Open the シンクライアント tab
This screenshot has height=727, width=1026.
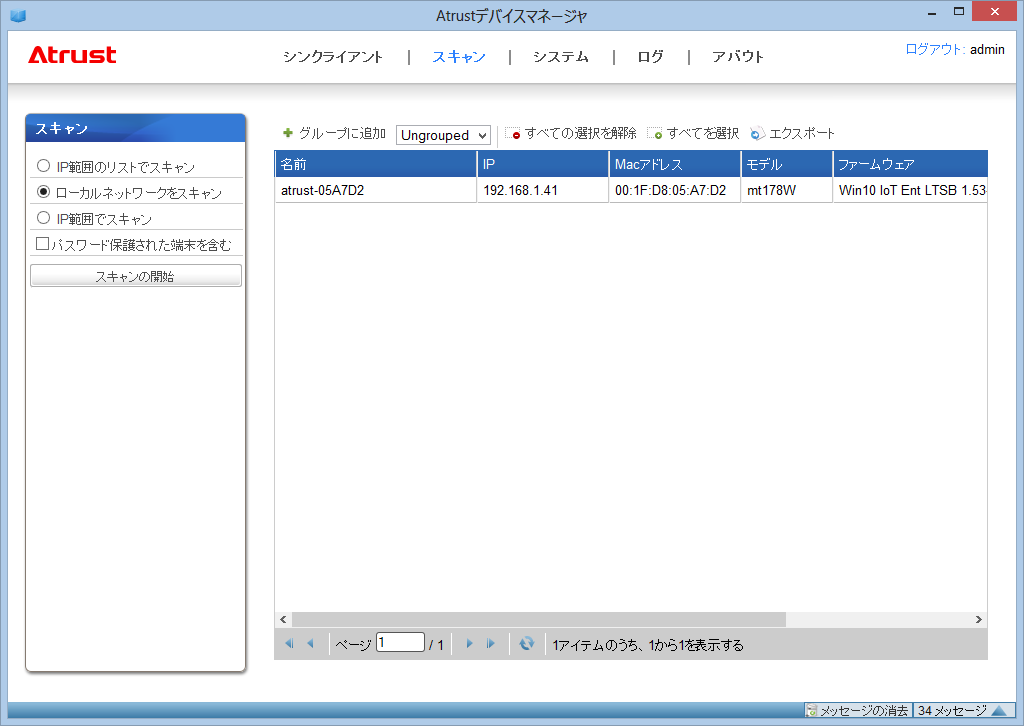point(332,57)
